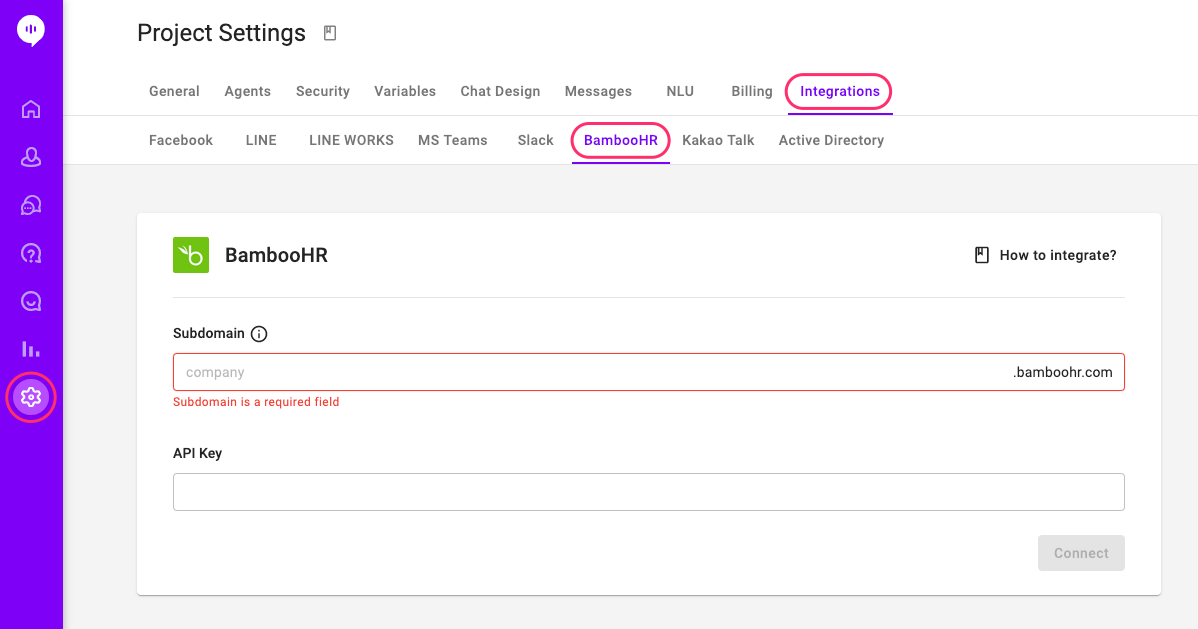Screen dimensions: 1198x629
Task: Select the BambooHR integration tab
Action: [620, 141]
